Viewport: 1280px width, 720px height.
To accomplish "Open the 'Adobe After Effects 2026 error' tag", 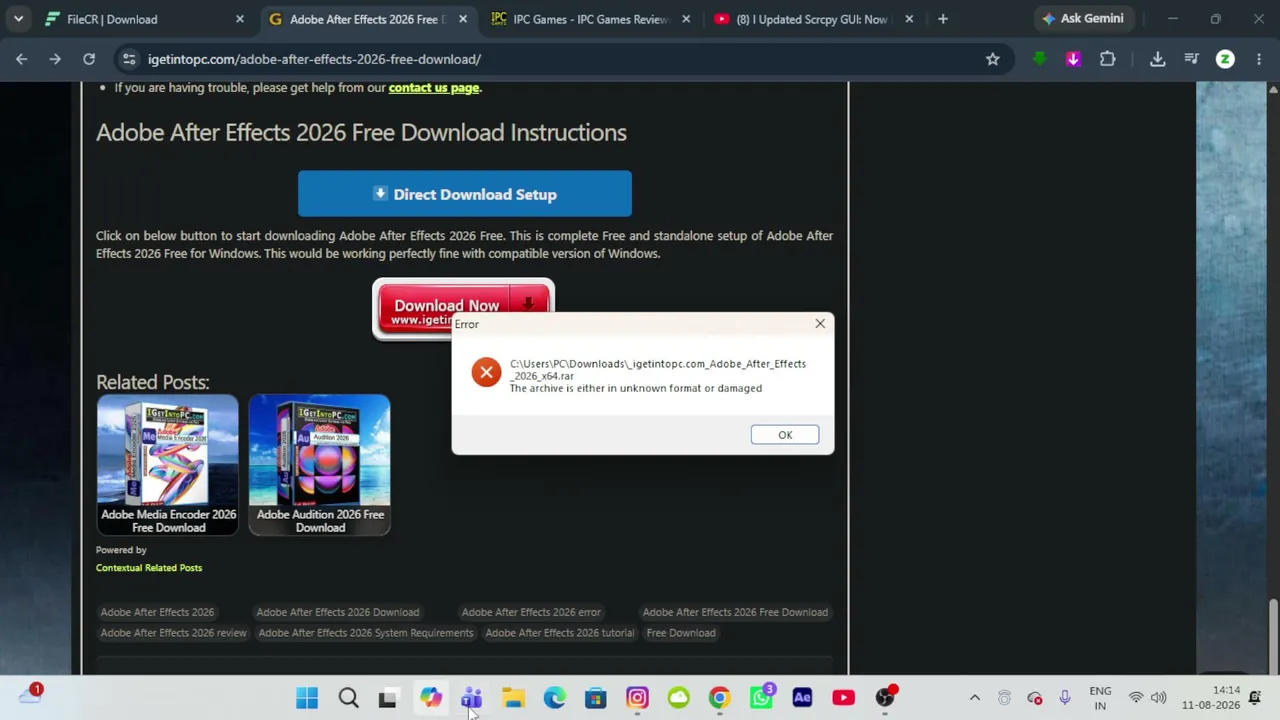I will click(x=531, y=612).
